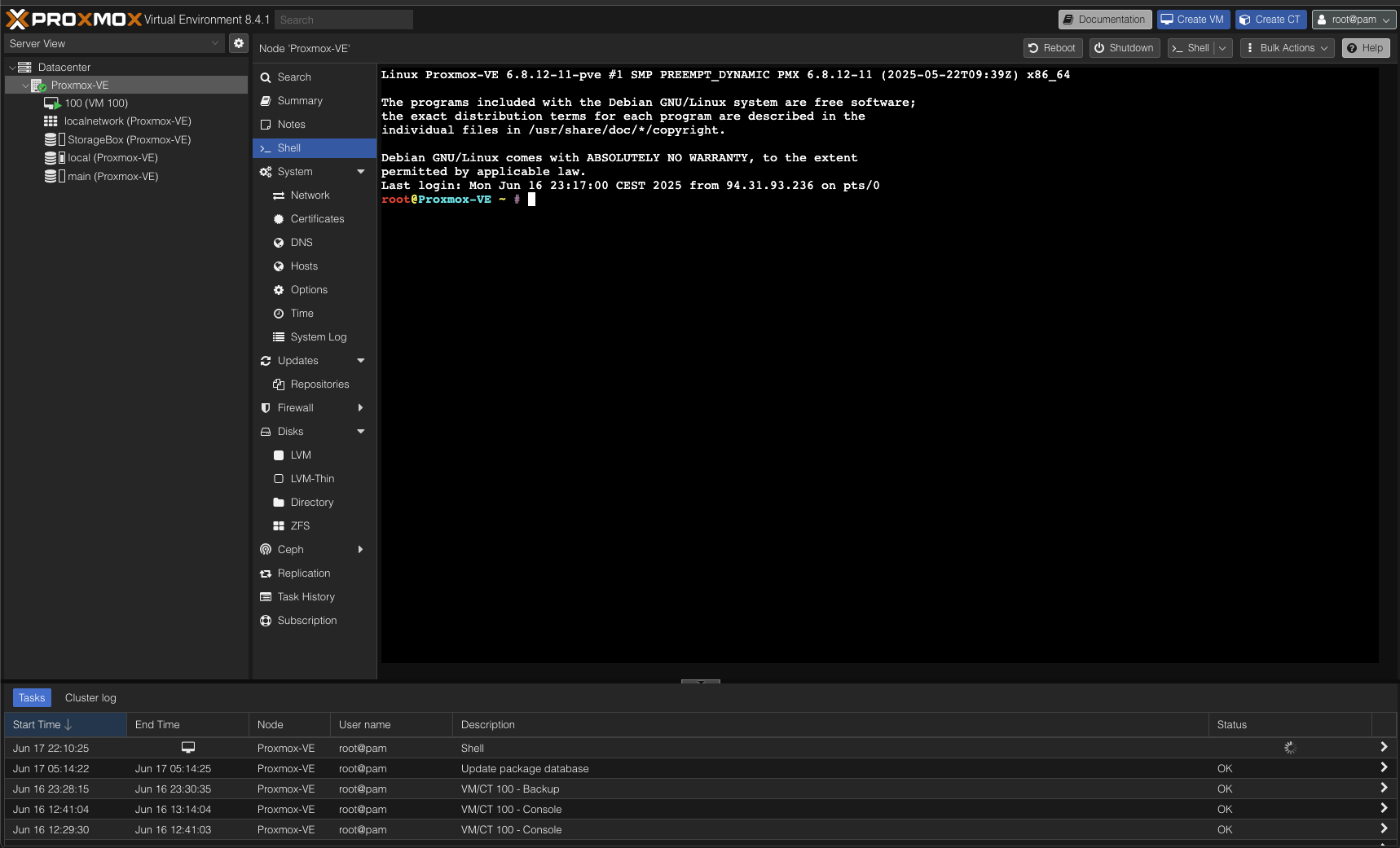Screen dimensions: 1400x848
Task: Open the Server View settings gear
Action: point(238,43)
